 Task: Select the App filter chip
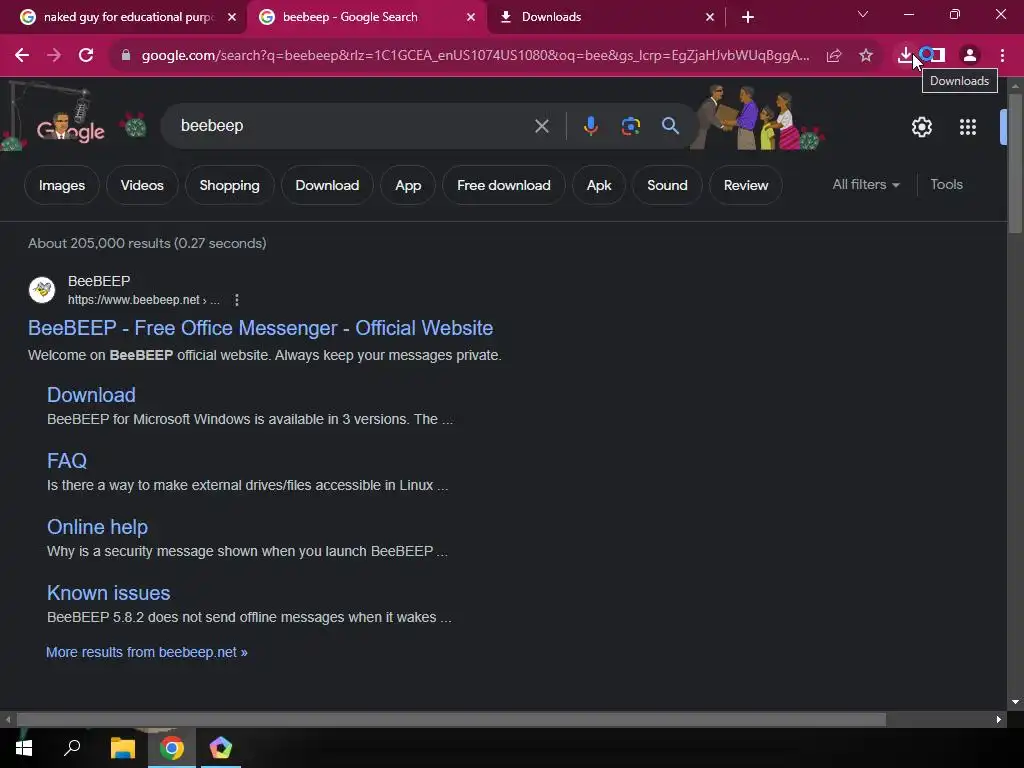pos(408,185)
